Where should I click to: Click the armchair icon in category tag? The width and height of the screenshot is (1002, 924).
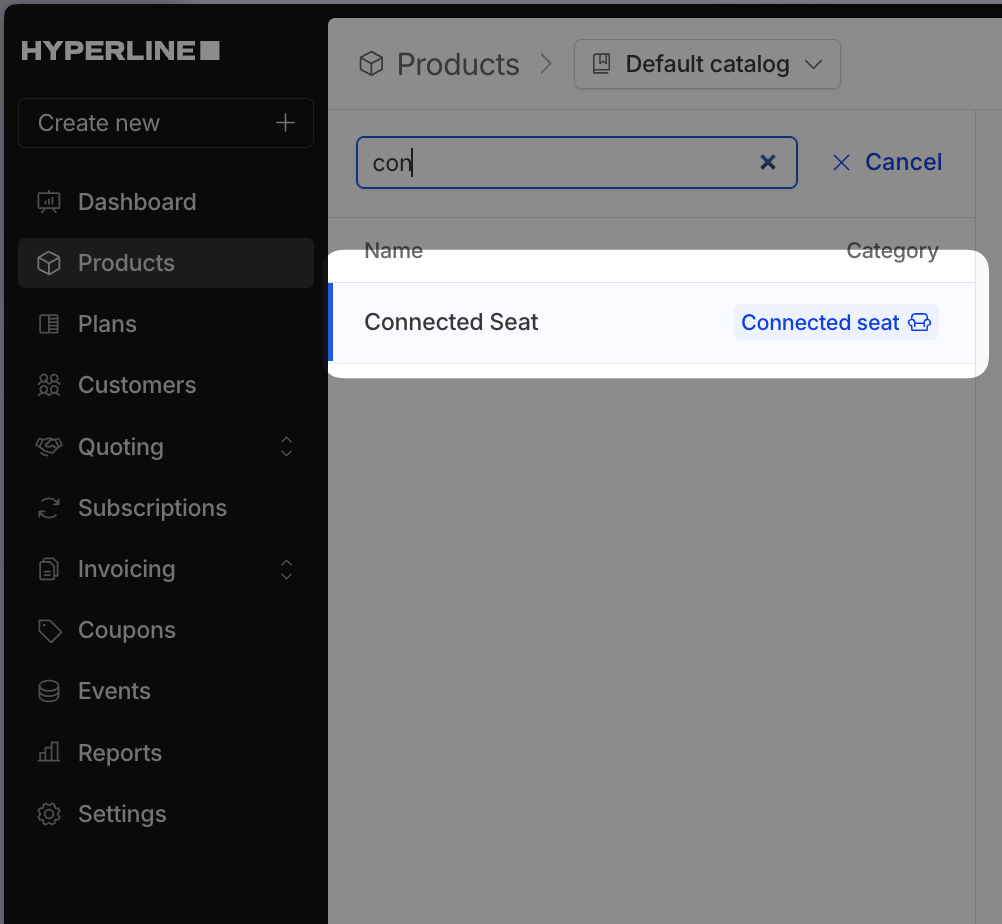(x=920, y=322)
